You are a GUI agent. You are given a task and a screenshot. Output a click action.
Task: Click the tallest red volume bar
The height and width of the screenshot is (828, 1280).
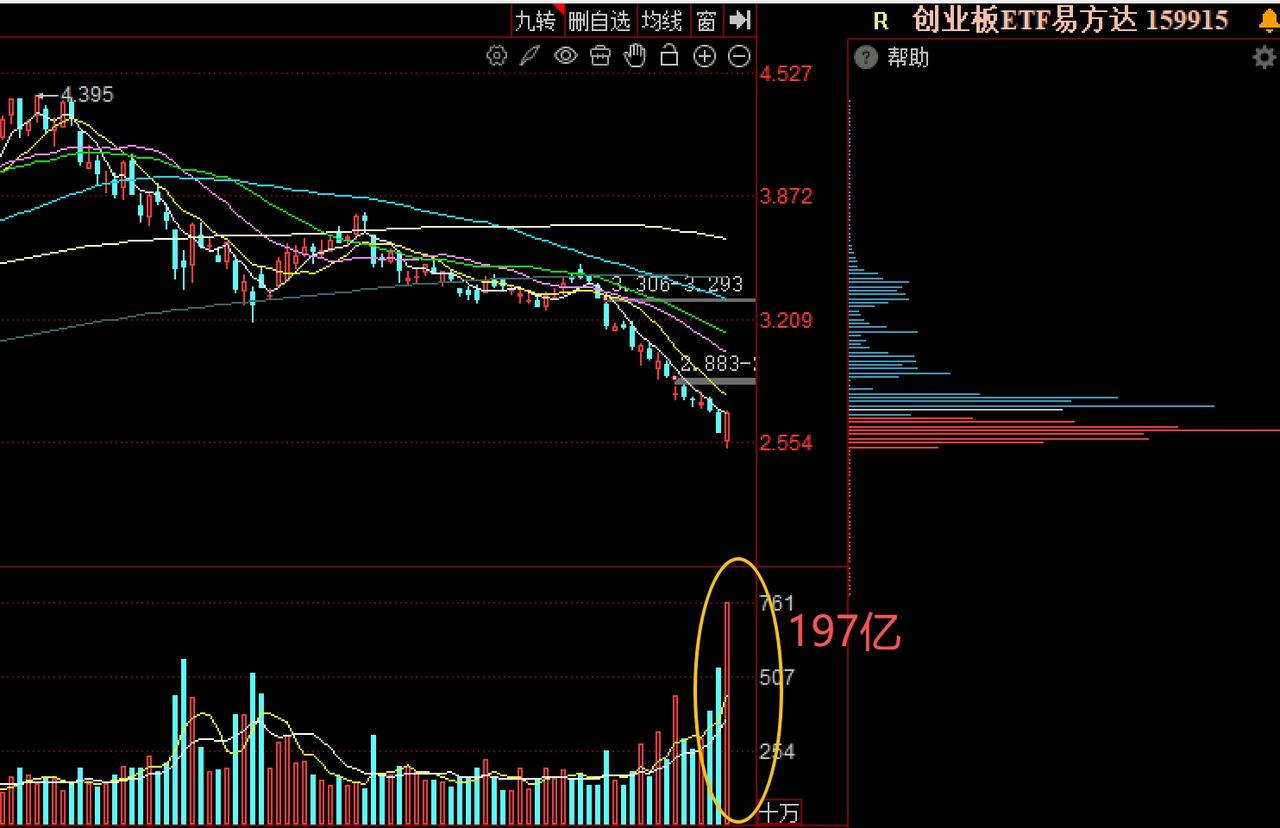728,713
